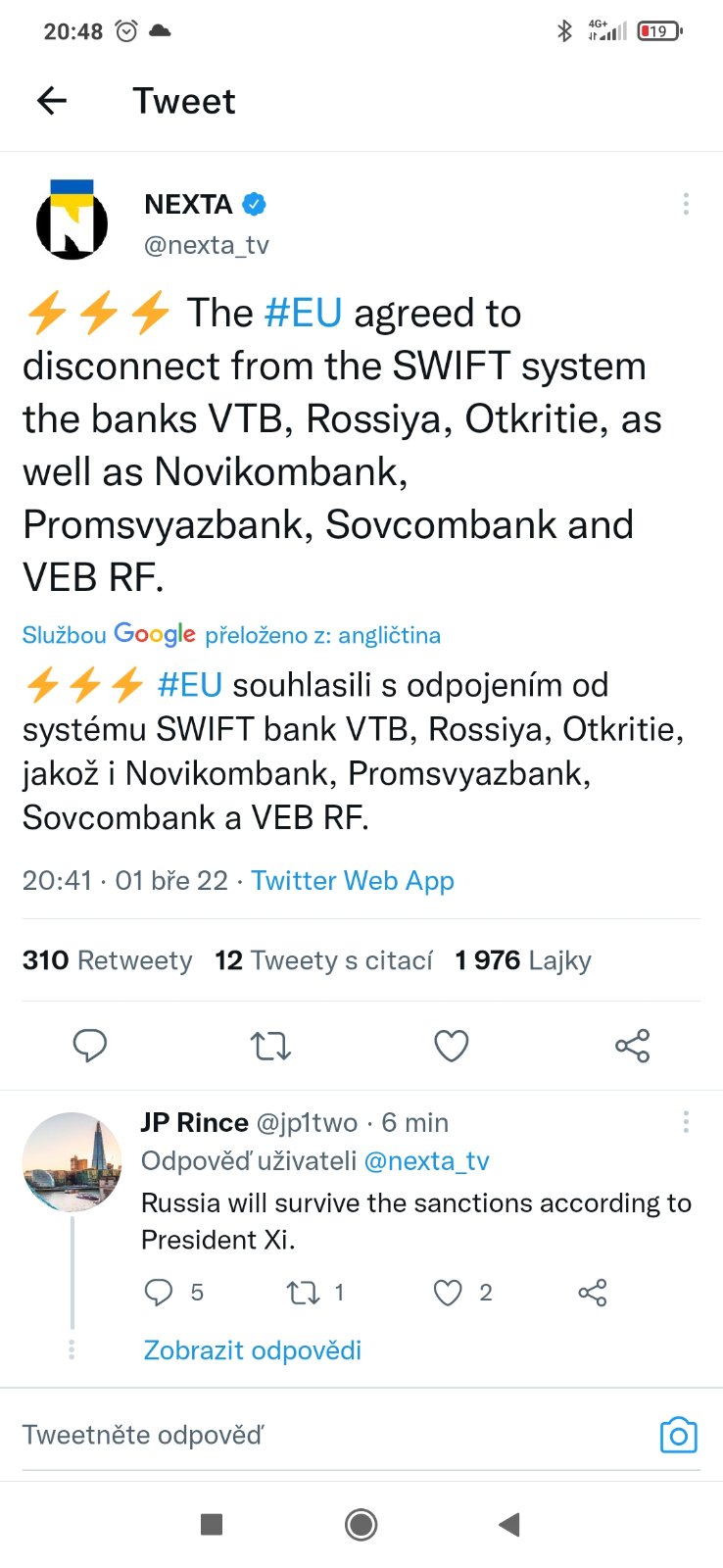This screenshot has width=723, height=1568.
Task: Open JP Rince profile picture
Action: (x=72, y=1162)
